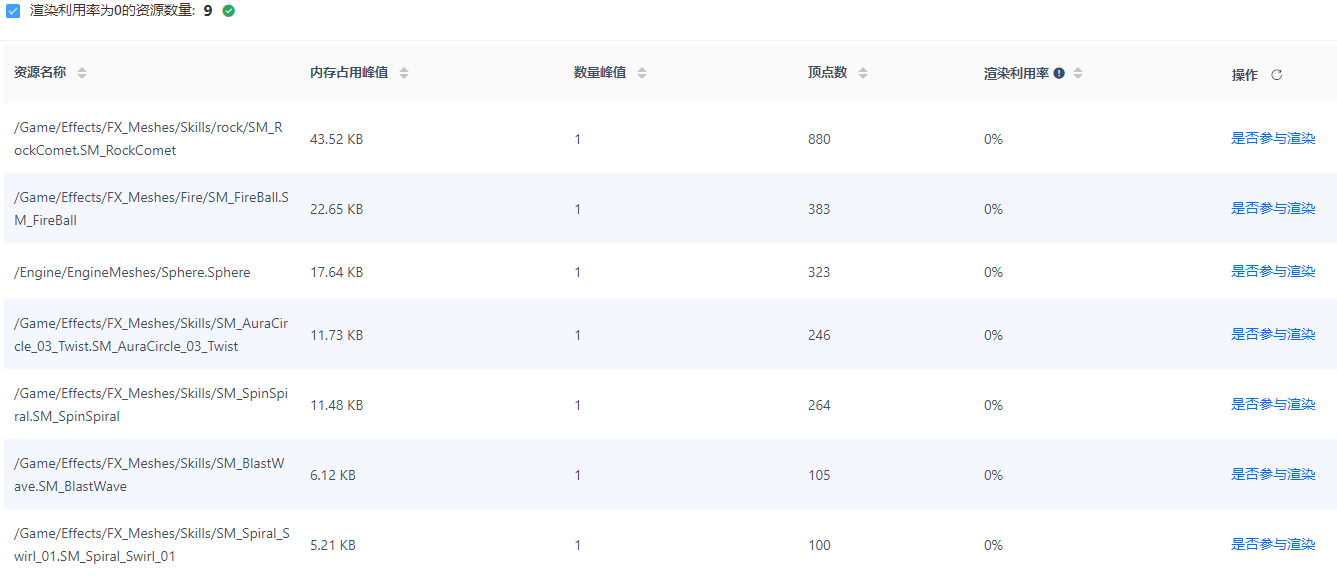Open 是否参与渲染 for SM_AuraCircle_03_Twist
1337x578 pixels.
(1273, 334)
